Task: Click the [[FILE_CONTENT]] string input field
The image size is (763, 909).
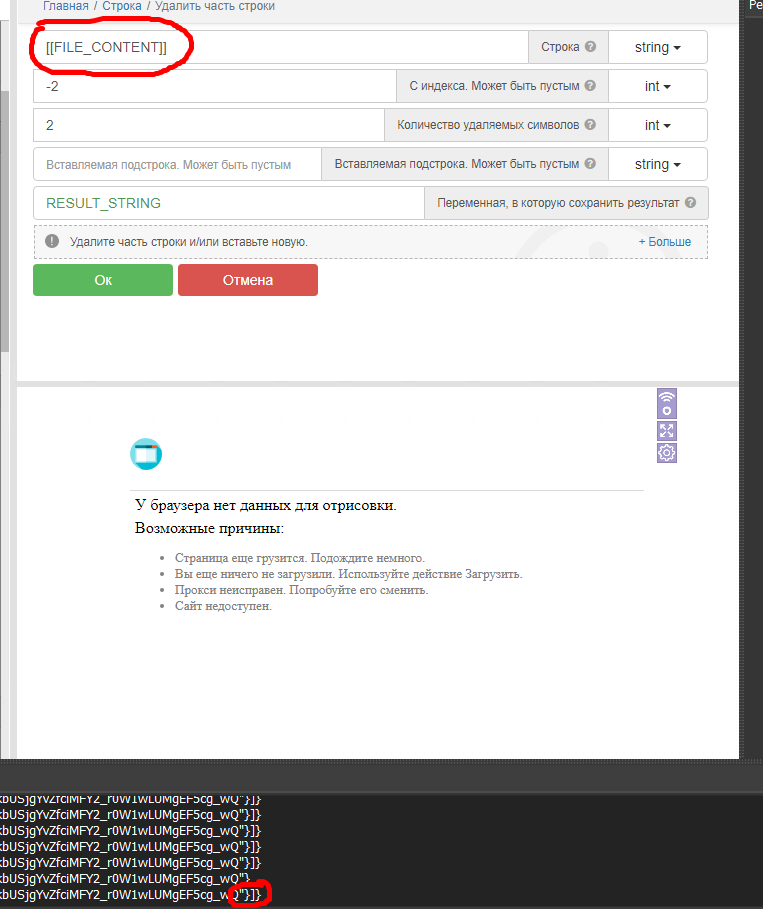Action: (x=280, y=47)
